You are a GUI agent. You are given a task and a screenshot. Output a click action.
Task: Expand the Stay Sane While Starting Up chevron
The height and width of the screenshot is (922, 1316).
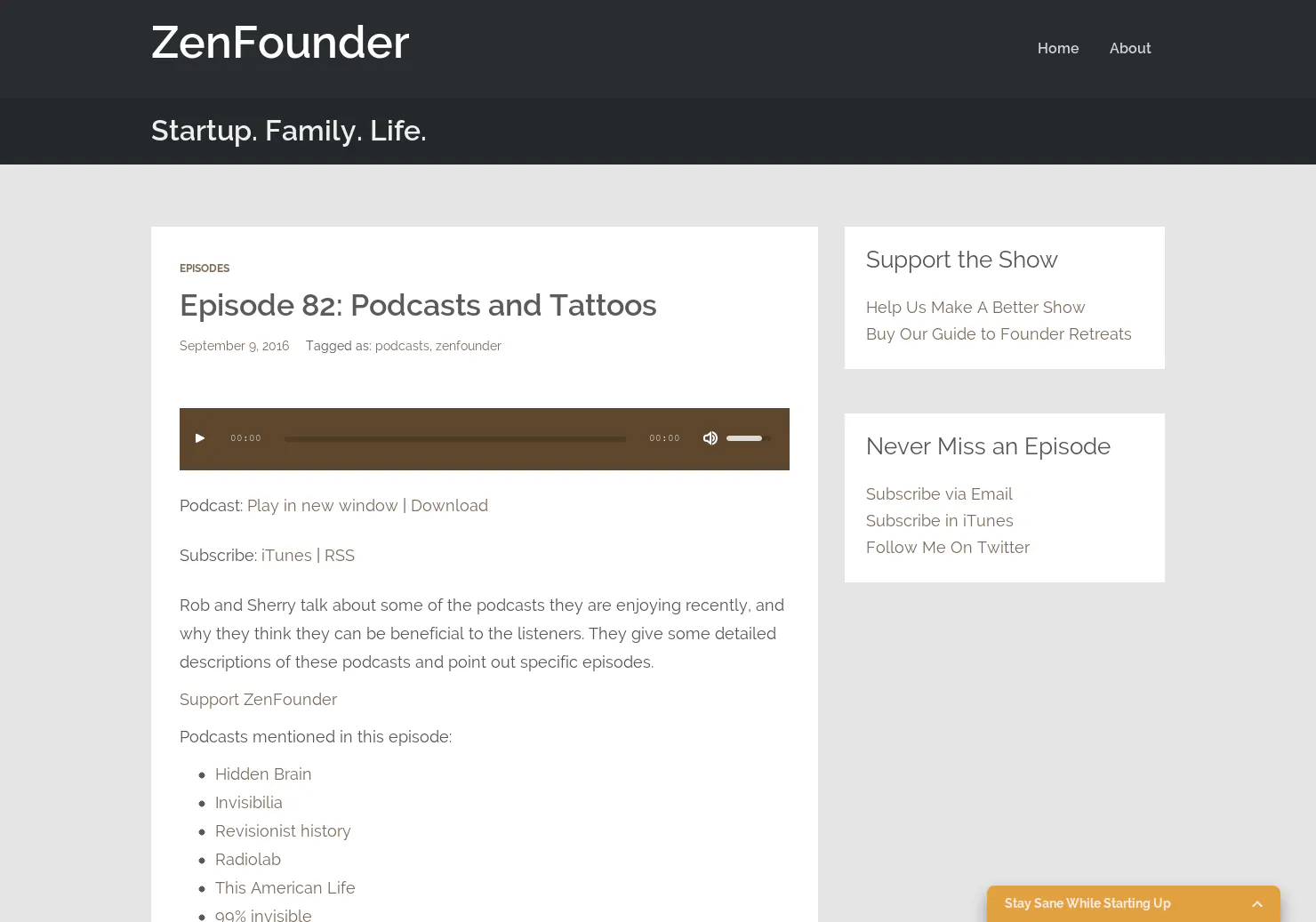tap(1257, 904)
